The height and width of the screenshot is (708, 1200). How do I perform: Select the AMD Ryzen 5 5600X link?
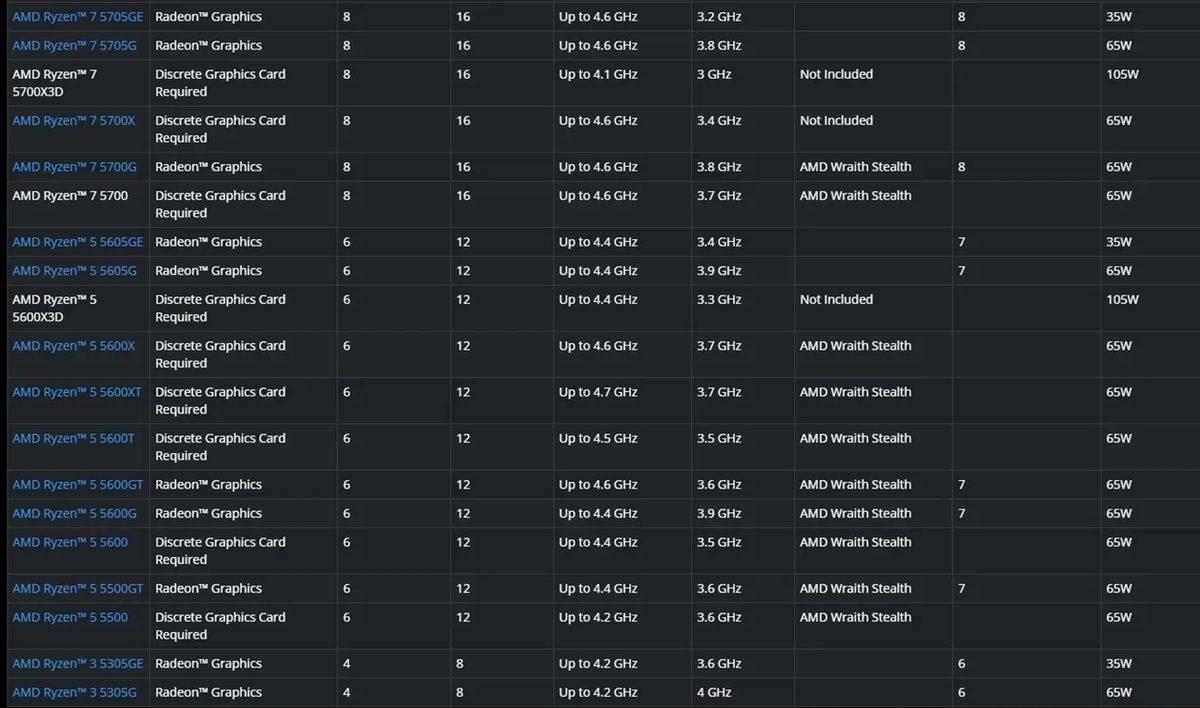73,346
